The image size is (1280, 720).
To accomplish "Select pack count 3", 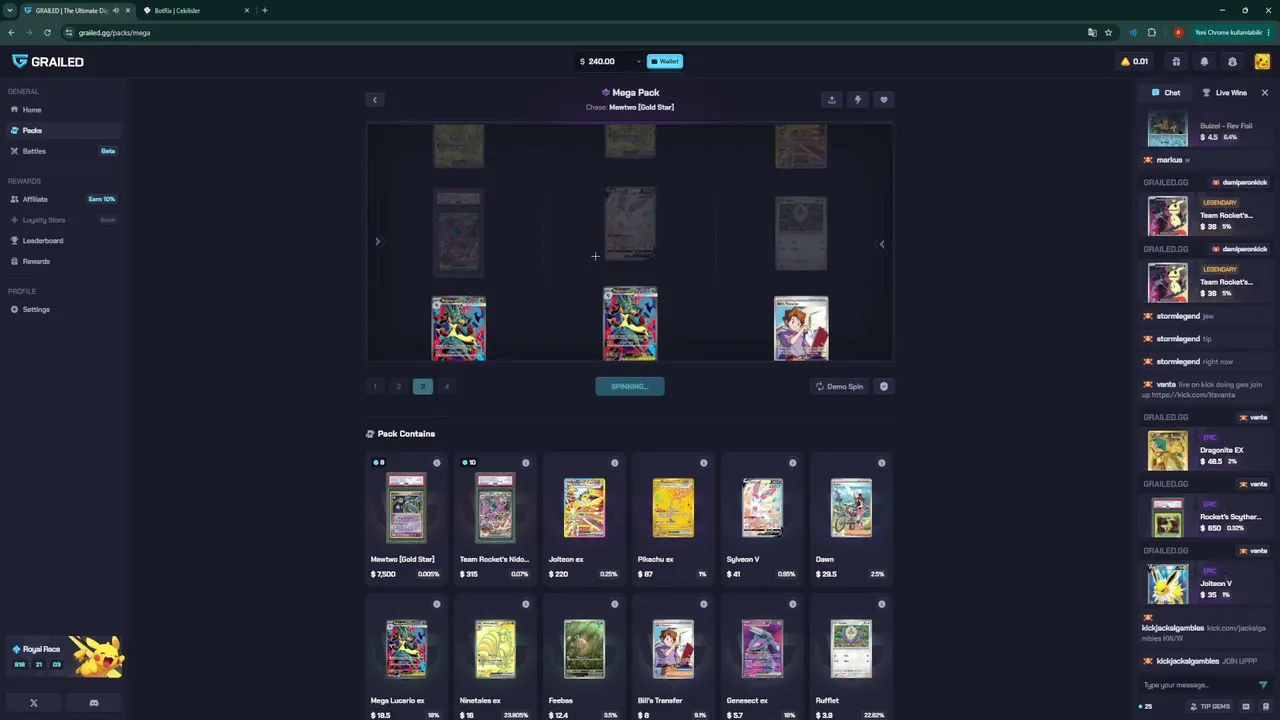I will [423, 386].
